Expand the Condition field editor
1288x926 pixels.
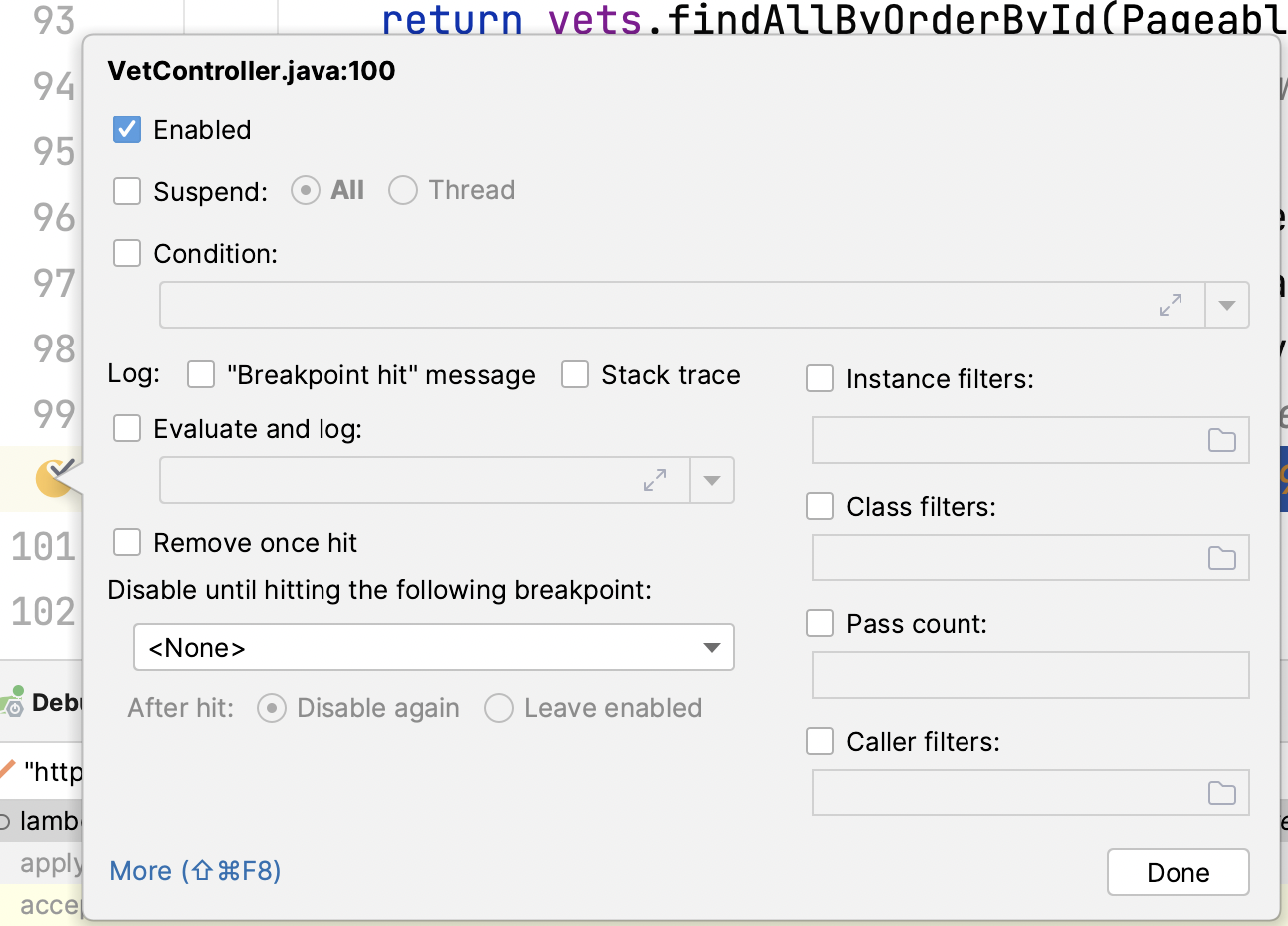click(1171, 305)
